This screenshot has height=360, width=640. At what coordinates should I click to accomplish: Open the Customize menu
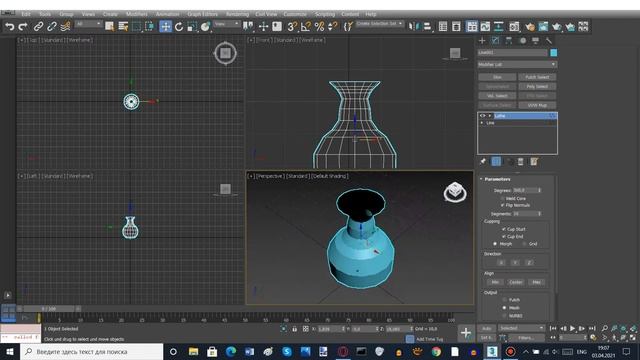pos(295,14)
